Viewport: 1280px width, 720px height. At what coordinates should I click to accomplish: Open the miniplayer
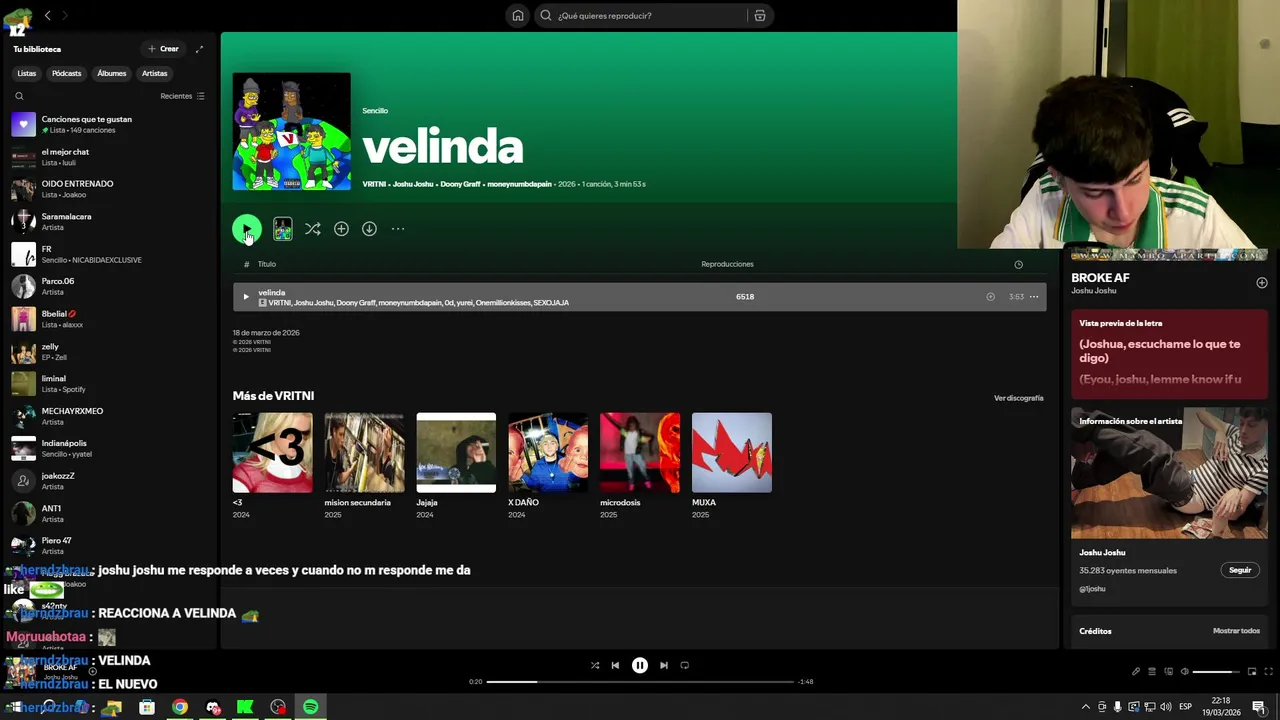pos(1252,671)
